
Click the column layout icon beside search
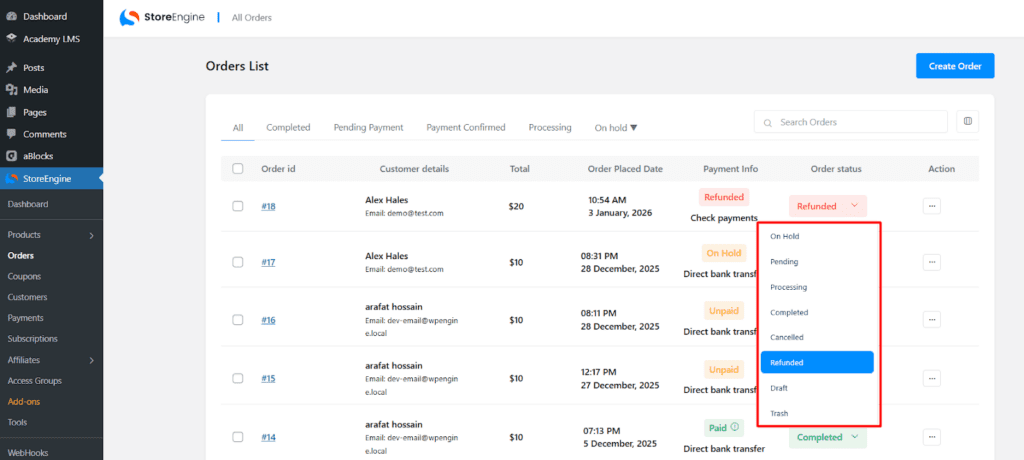(967, 122)
